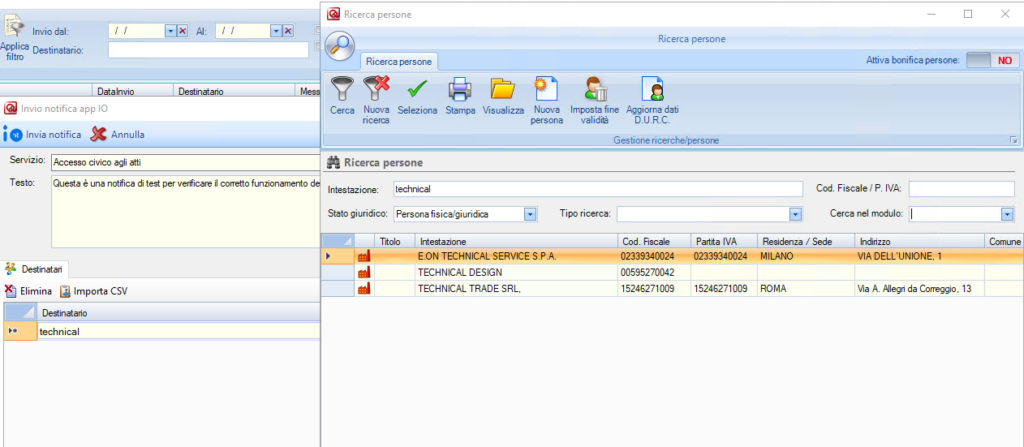Click the Comune column header

(x=1004, y=241)
